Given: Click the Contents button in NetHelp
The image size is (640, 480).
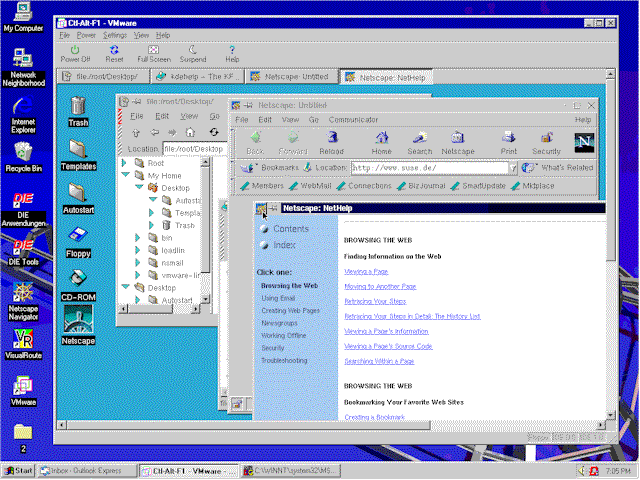Looking at the screenshot, I should tap(284, 229).
